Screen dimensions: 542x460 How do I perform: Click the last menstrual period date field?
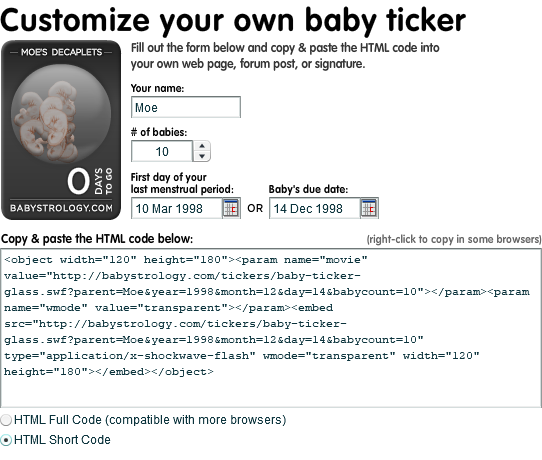[177, 208]
